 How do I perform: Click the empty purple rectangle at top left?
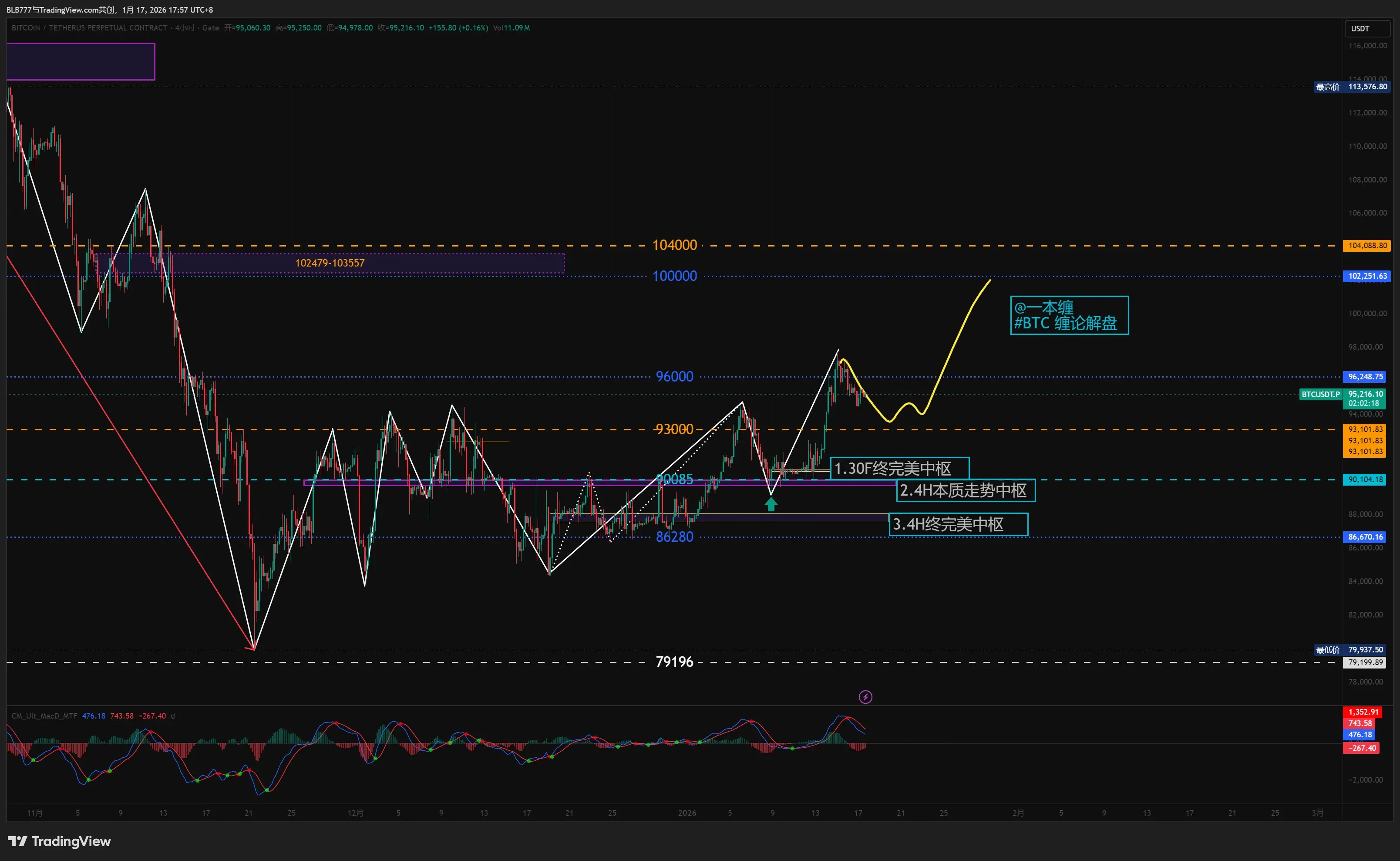pos(80,61)
